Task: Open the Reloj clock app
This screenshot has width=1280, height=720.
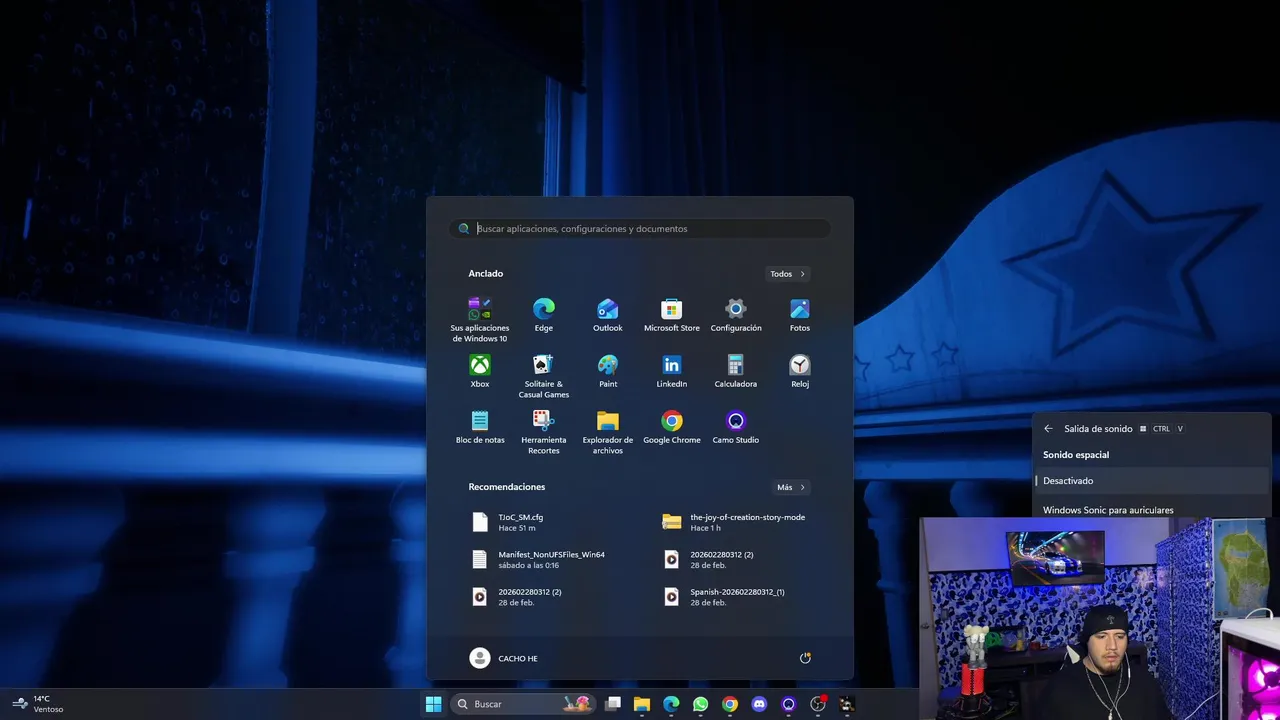Action: coord(800,372)
